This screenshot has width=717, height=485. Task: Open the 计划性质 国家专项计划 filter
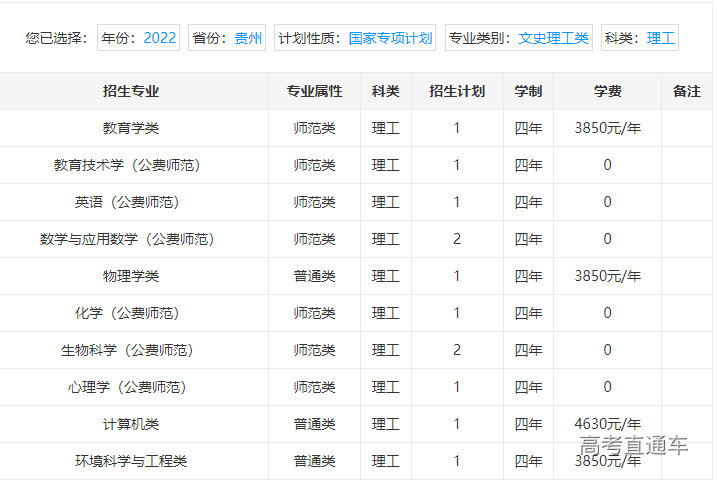pyautogui.click(x=355, y=39)
